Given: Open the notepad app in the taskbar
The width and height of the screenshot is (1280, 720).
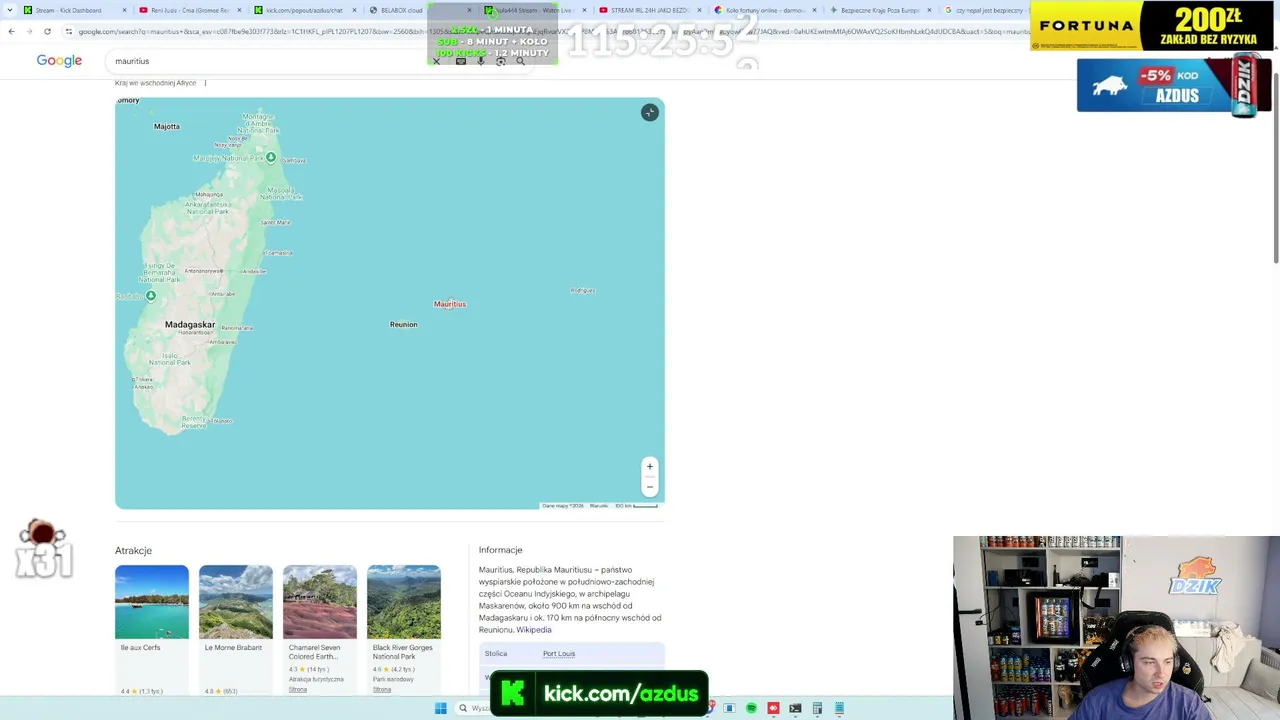Looking at the screenshot, I should click(x=839, y=708).
